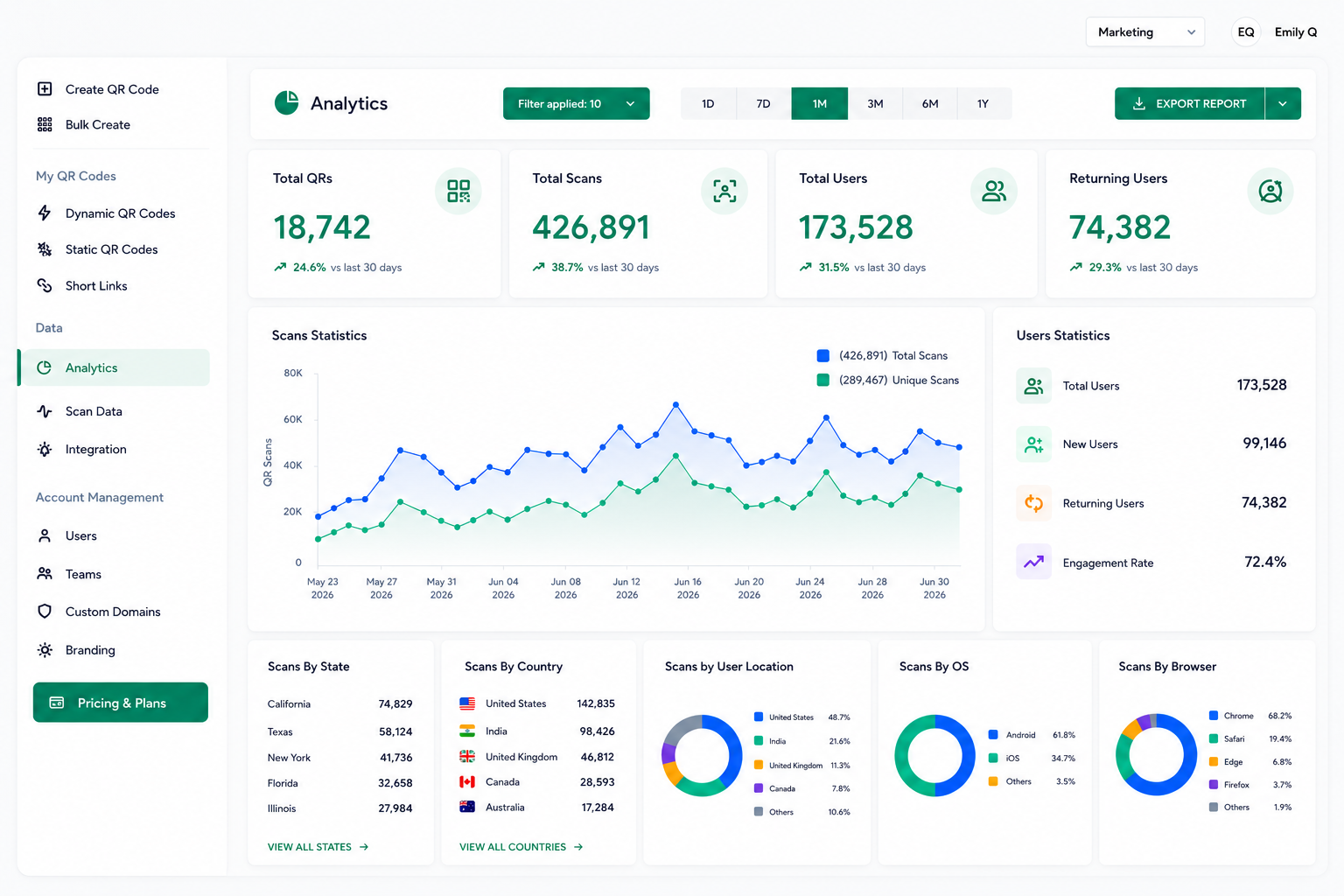Image resolution: width=1344 pixels, height=896 pixels.
Task: Click the New Users value 99,146
Action: [1264, 444]
